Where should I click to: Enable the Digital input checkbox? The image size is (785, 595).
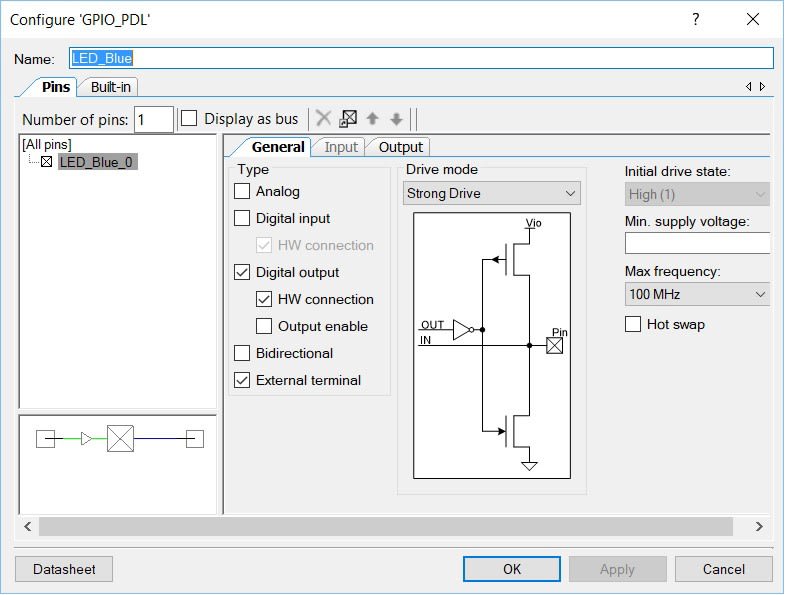pyautogui.click(x=242, y=218)
